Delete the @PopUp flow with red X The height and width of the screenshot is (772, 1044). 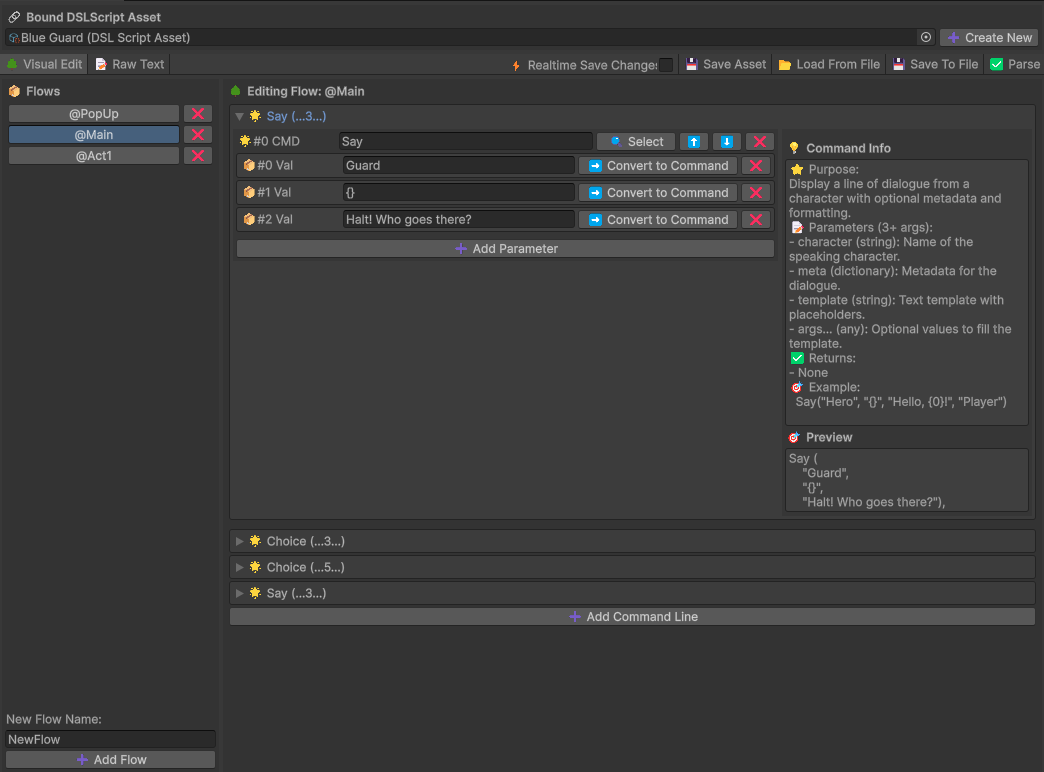click(x=198, y=114)
